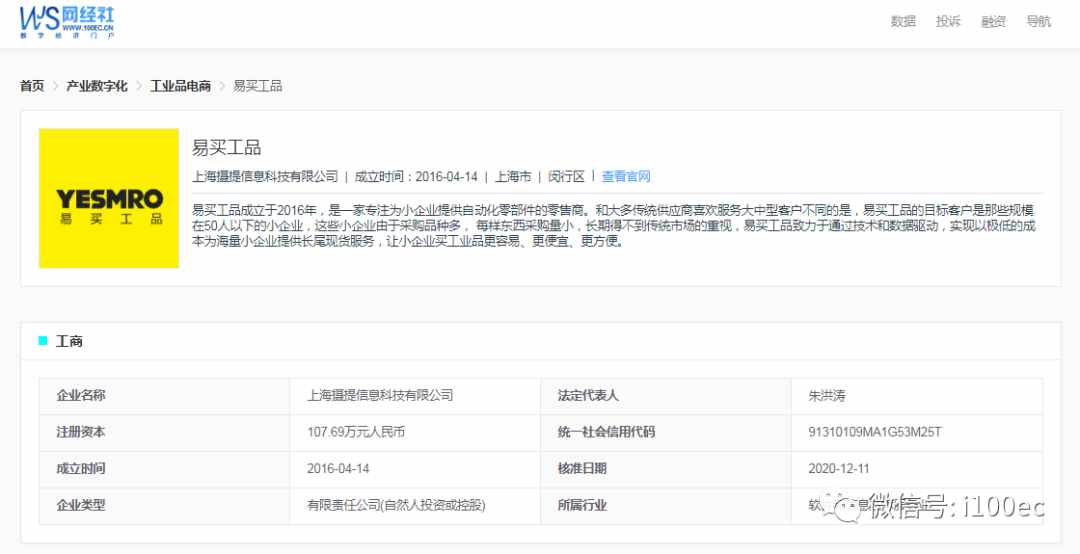Click the 上海市 location text
Image resolution: width=1080 pixels, height=554 pixels.
point(513,176)
